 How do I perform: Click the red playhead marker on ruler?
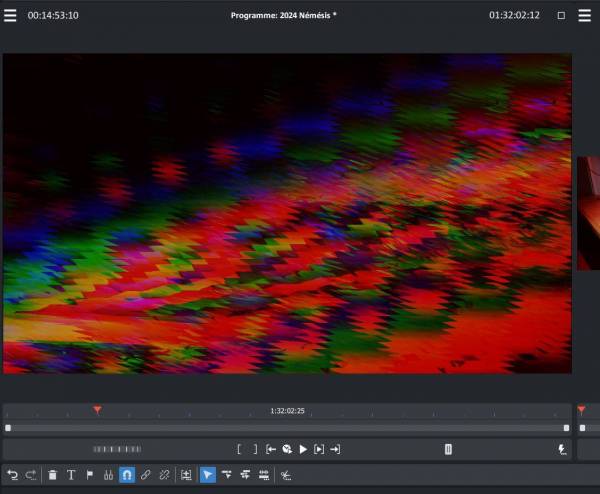[x=97, y=410]
